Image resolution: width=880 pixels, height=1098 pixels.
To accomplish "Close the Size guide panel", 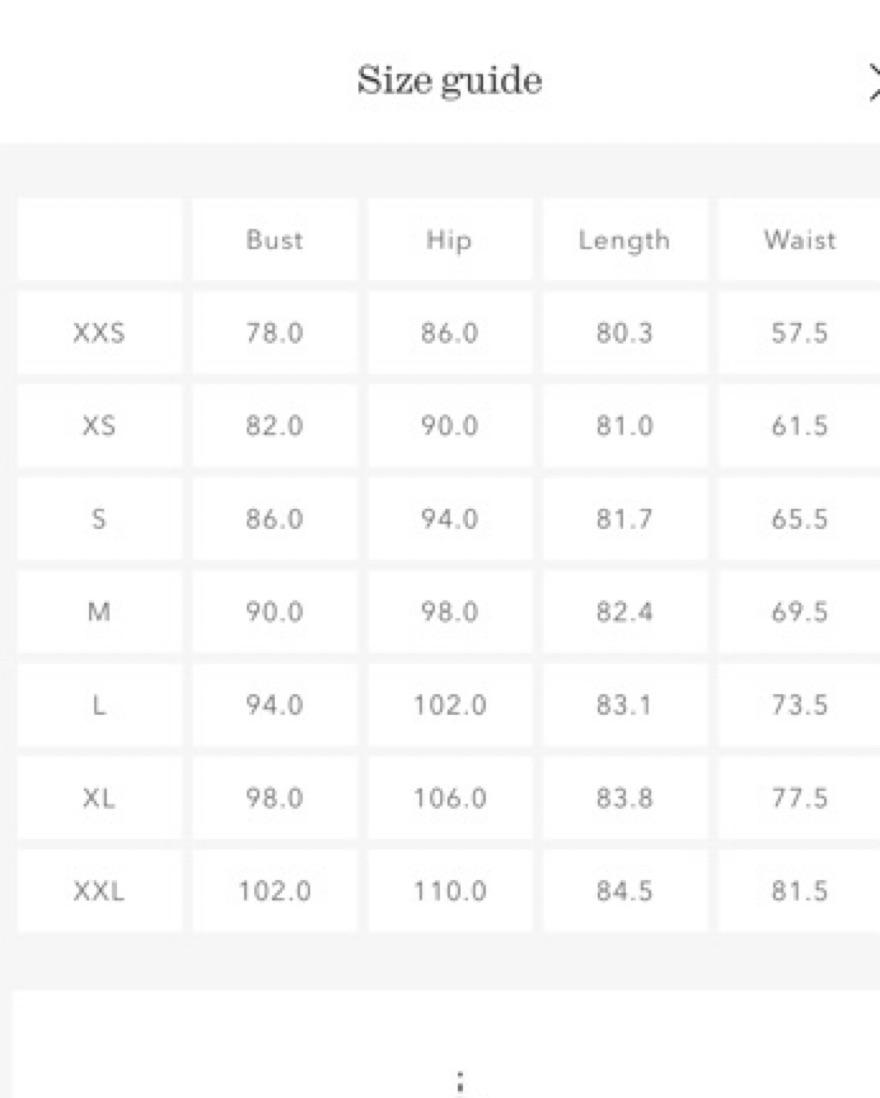I will 872,82.
